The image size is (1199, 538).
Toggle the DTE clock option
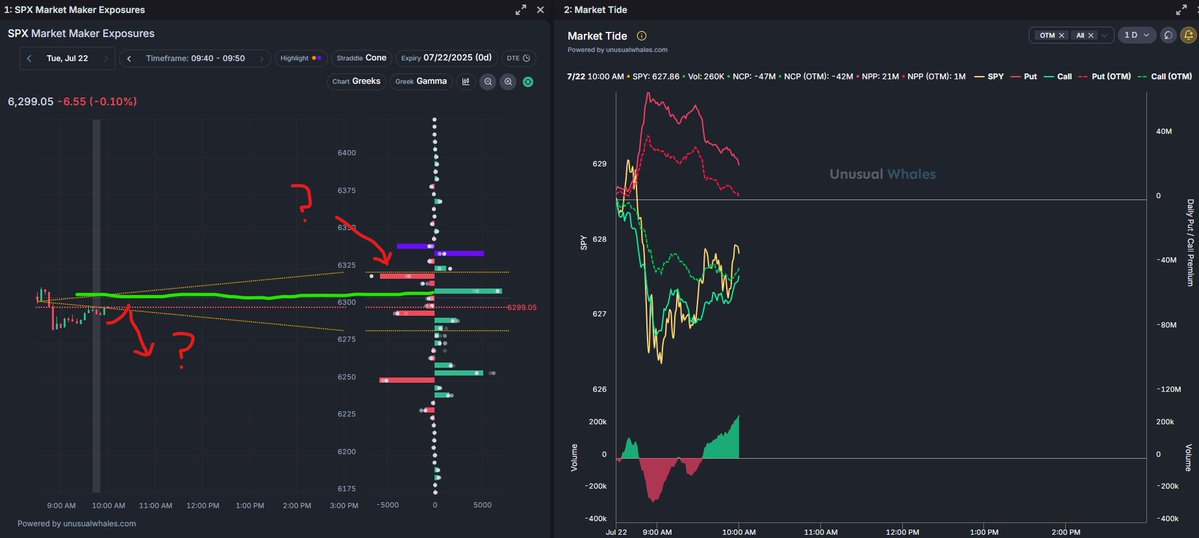pos(518,59)
